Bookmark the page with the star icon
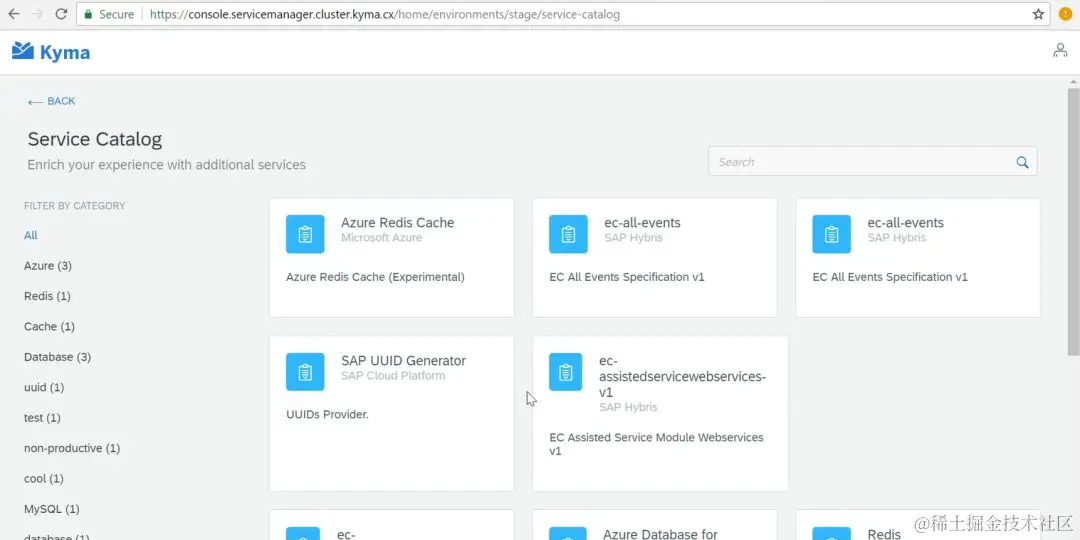This screenshot has width=1080, height=540. 1039,14
